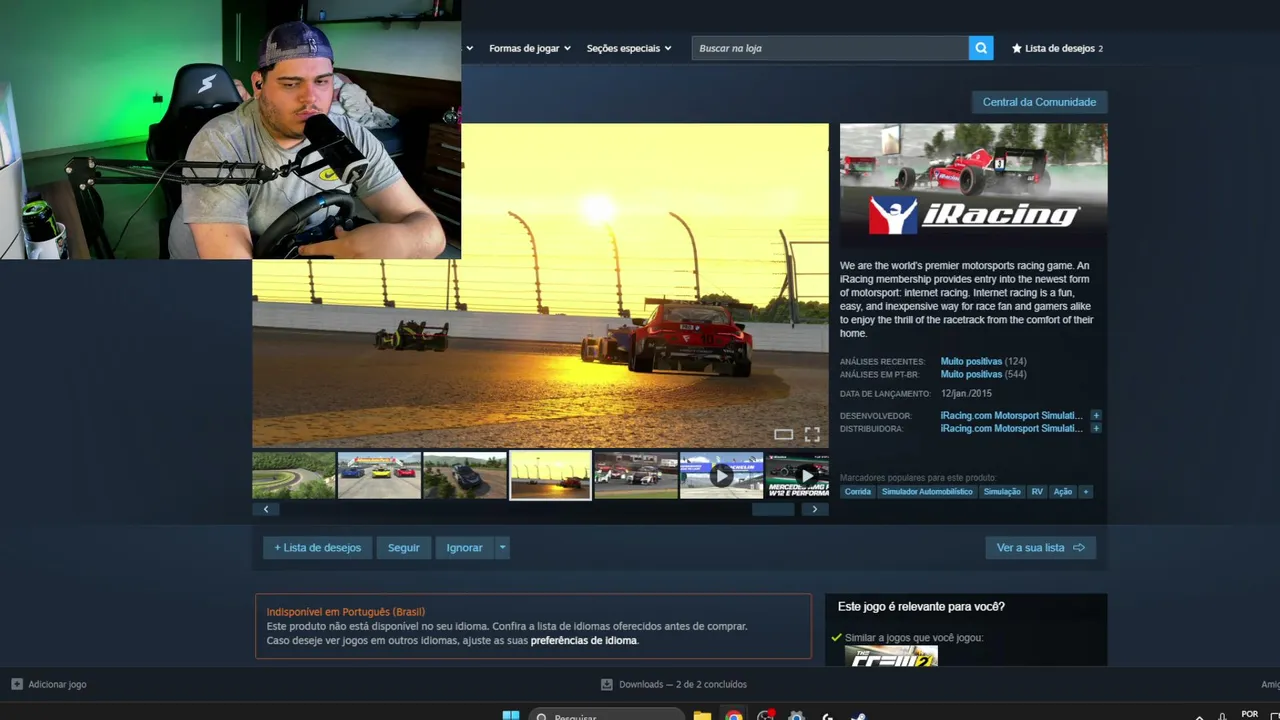Click the POR language indicator in system tray
The height and width of the screenshot is (720, 1280).
(x=1249, y=714)
